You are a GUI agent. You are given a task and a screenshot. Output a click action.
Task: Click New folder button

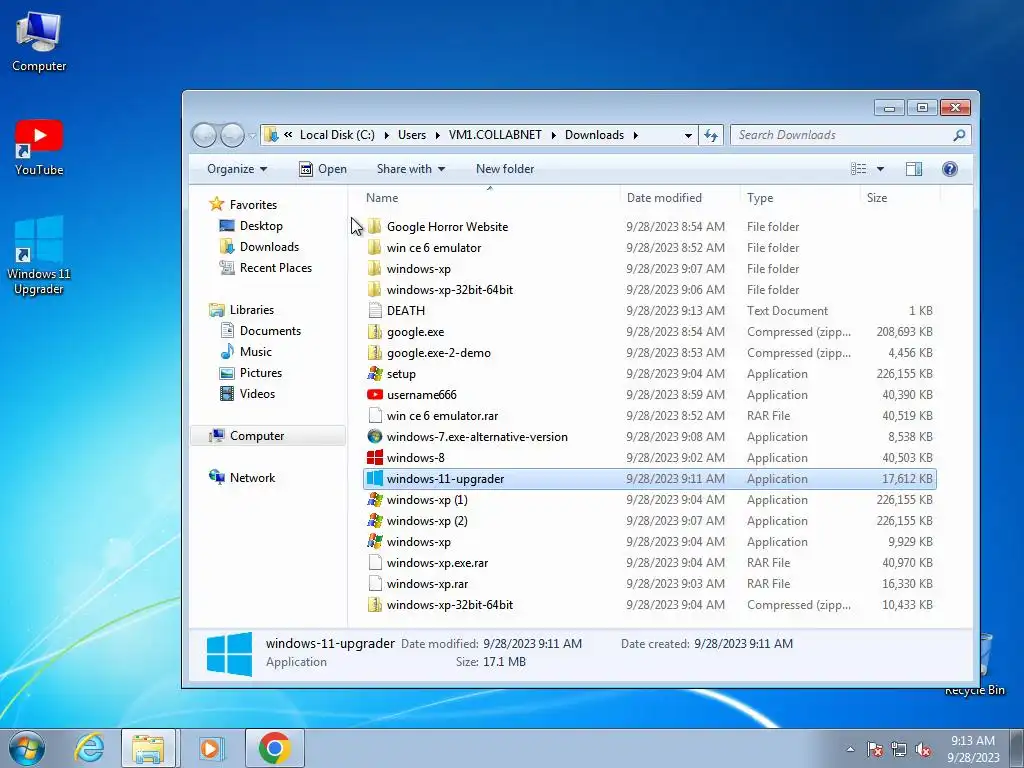tap(505, 169)
